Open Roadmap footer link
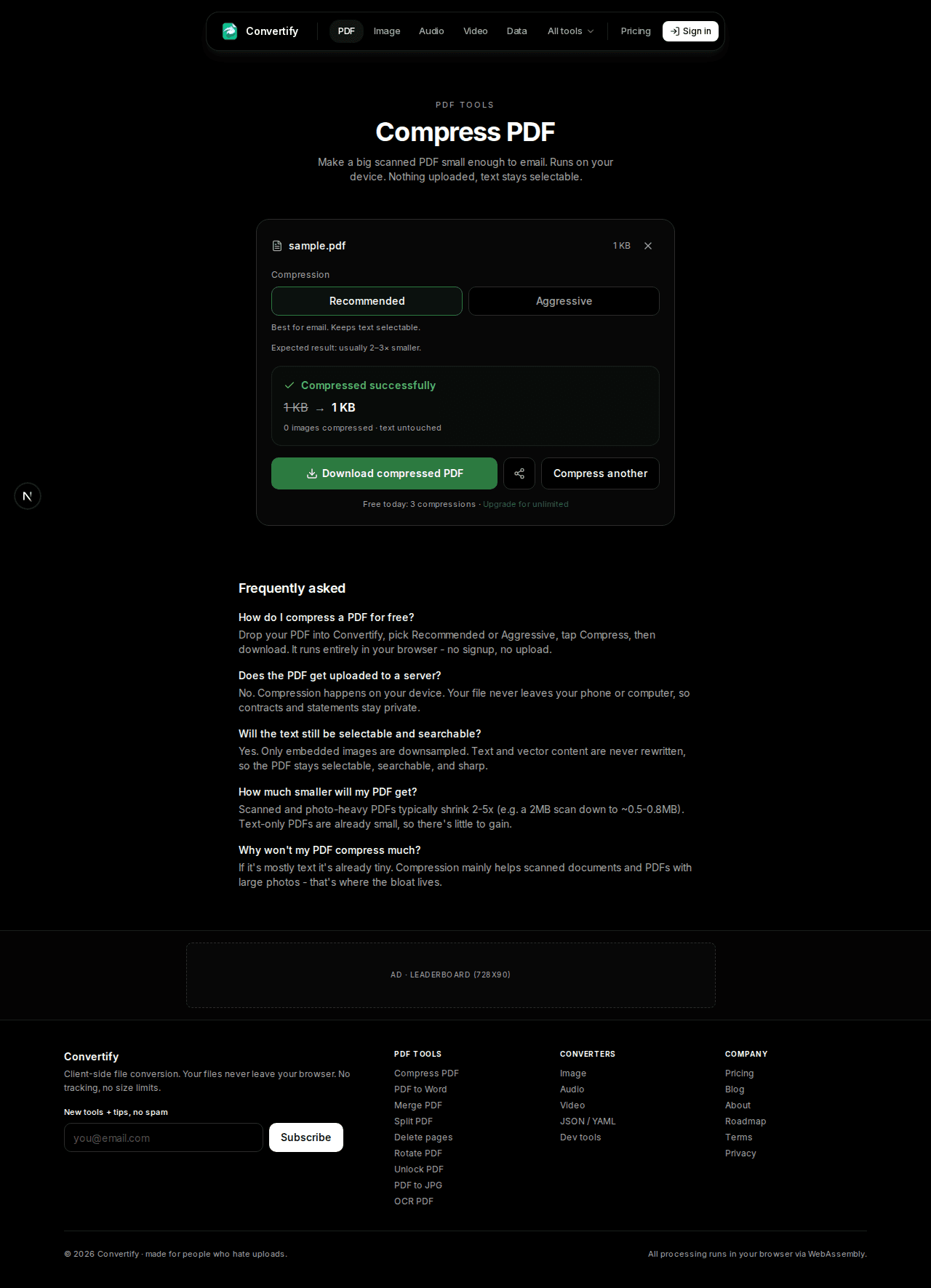 point(746,1121)
